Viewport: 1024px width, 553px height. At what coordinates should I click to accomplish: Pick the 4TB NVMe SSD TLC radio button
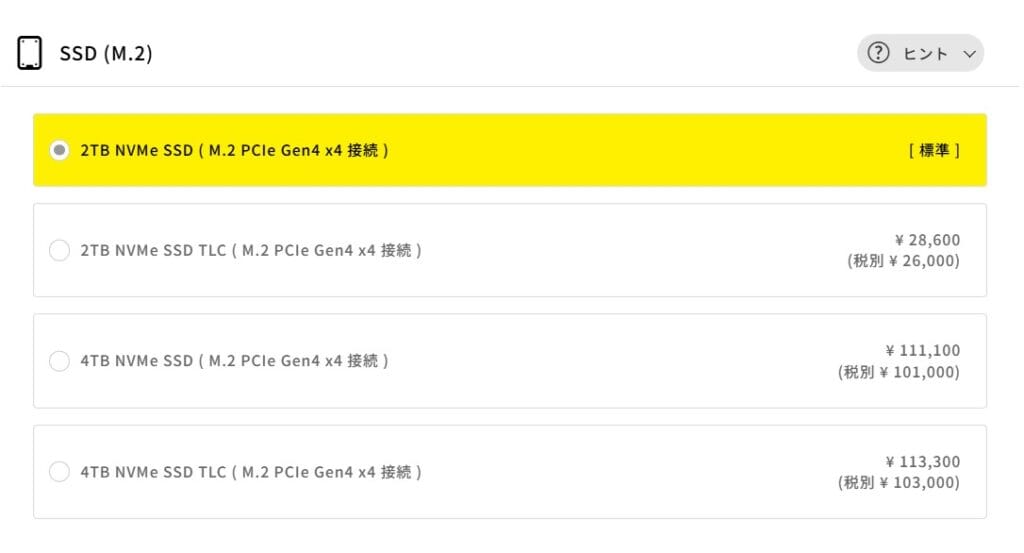pos(59,471)
